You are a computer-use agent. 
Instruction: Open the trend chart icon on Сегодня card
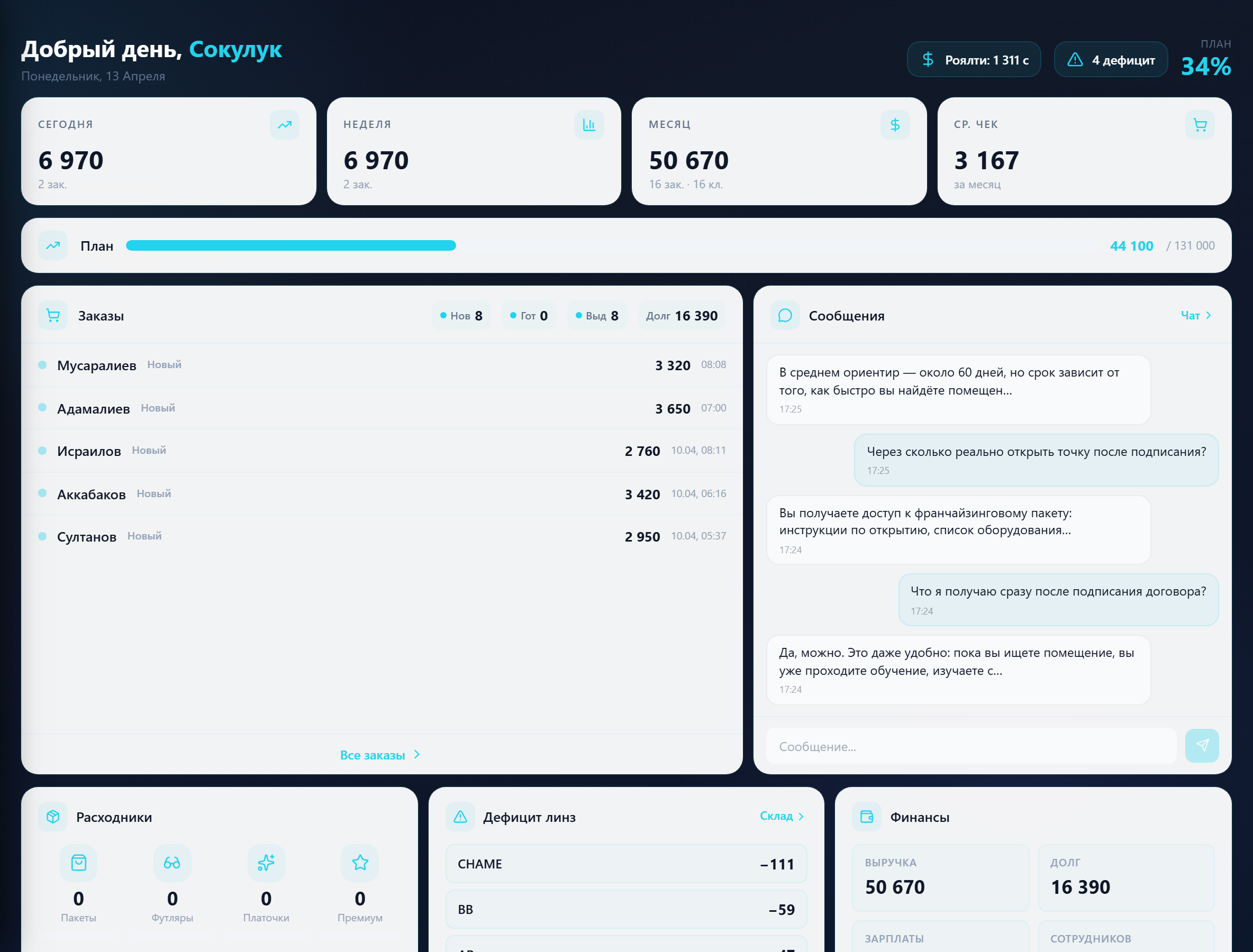coord(284,125)
